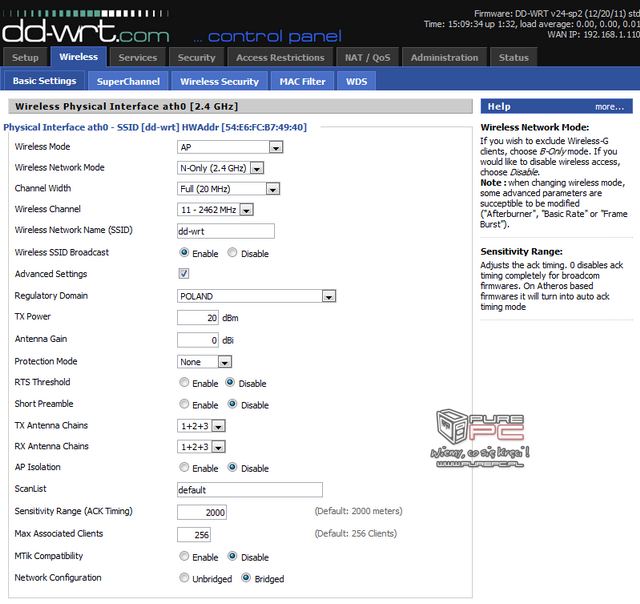Expand the Regulatory Domain dropdown
Viewport: 640px width, 604px height.
coord(256,296)
